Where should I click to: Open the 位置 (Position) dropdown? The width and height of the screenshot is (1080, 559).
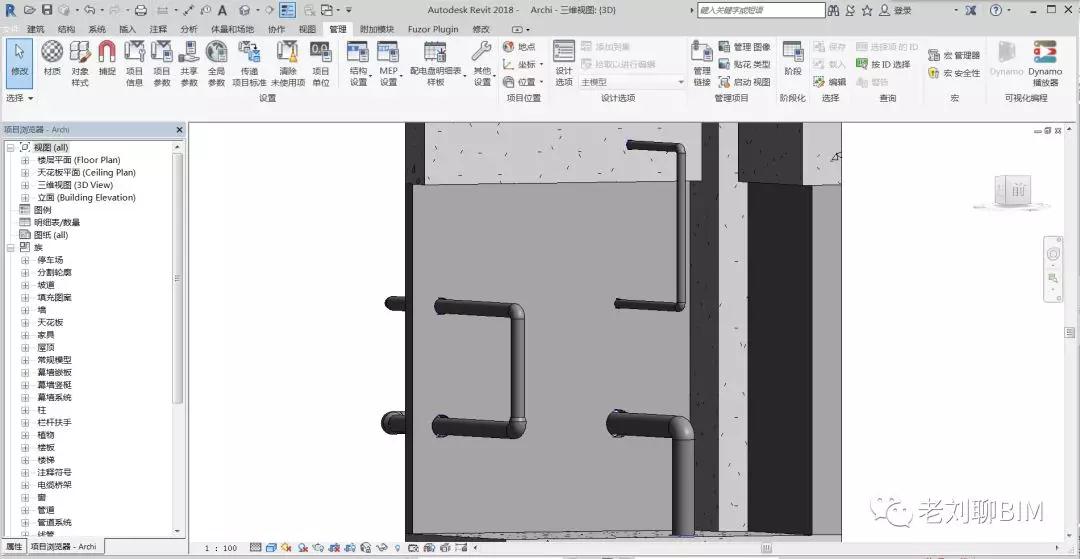tap(523, 82)
